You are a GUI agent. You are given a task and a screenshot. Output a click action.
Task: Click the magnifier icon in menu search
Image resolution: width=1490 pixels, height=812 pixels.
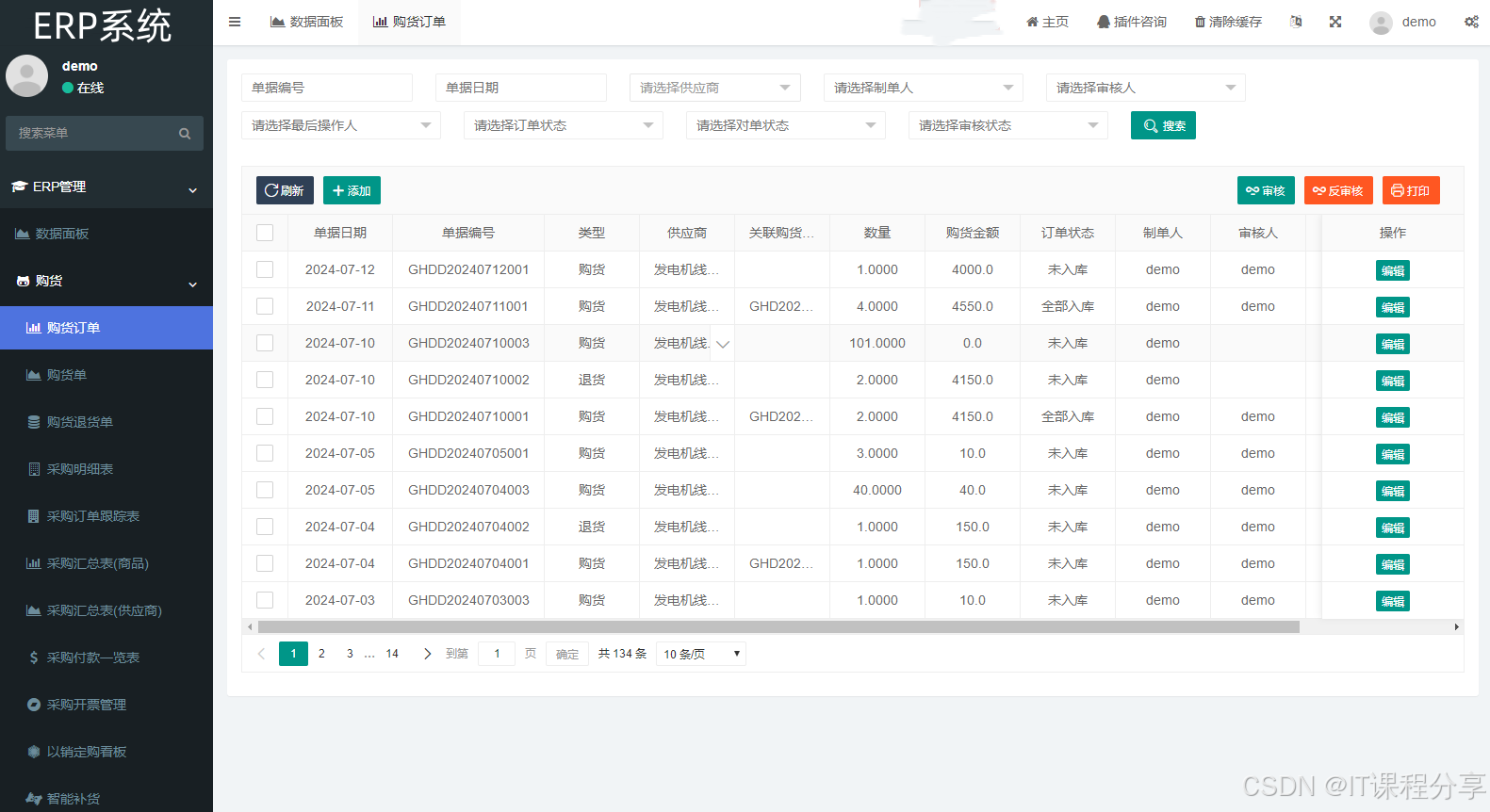click(185, 134)
